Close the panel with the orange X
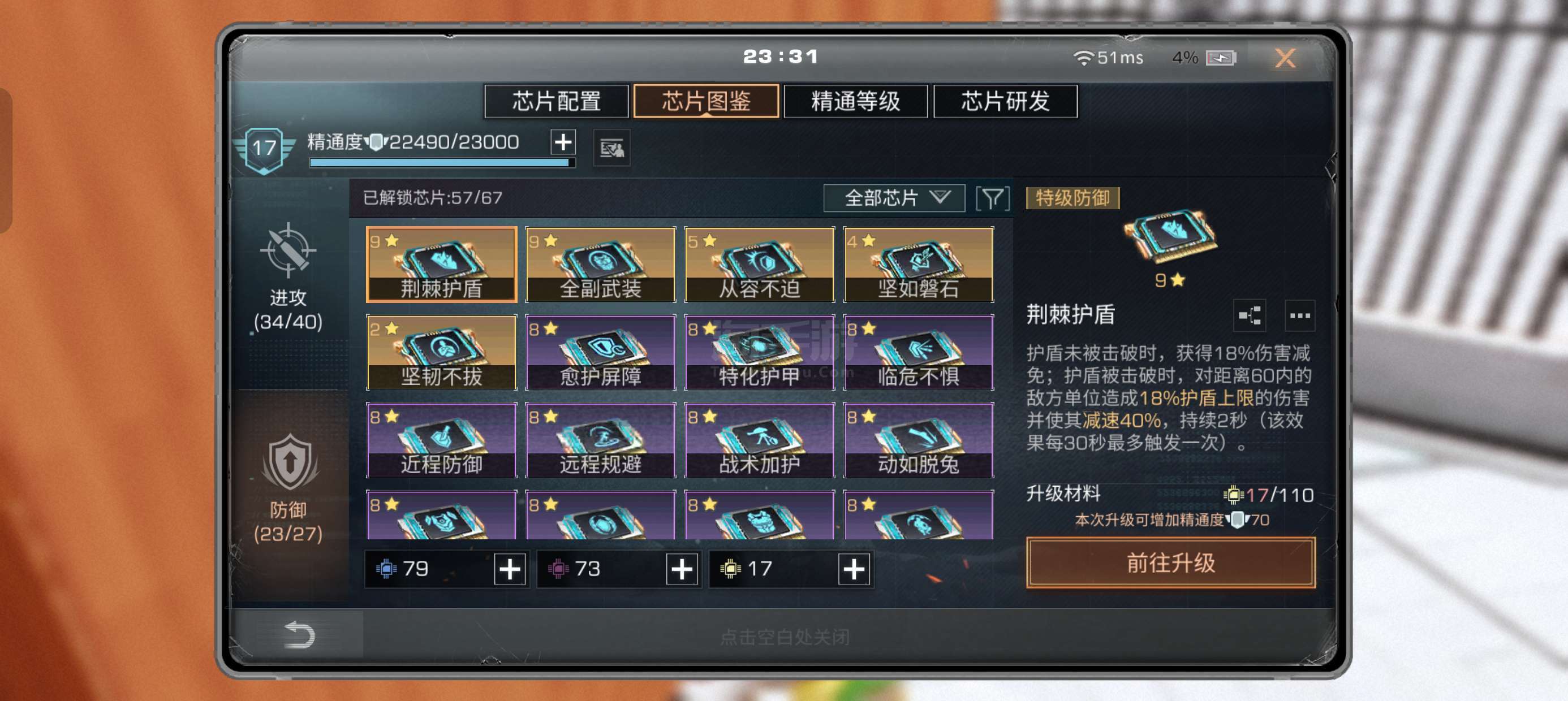The height and width of the screenshot is (701, 1568). point(1285,58)
